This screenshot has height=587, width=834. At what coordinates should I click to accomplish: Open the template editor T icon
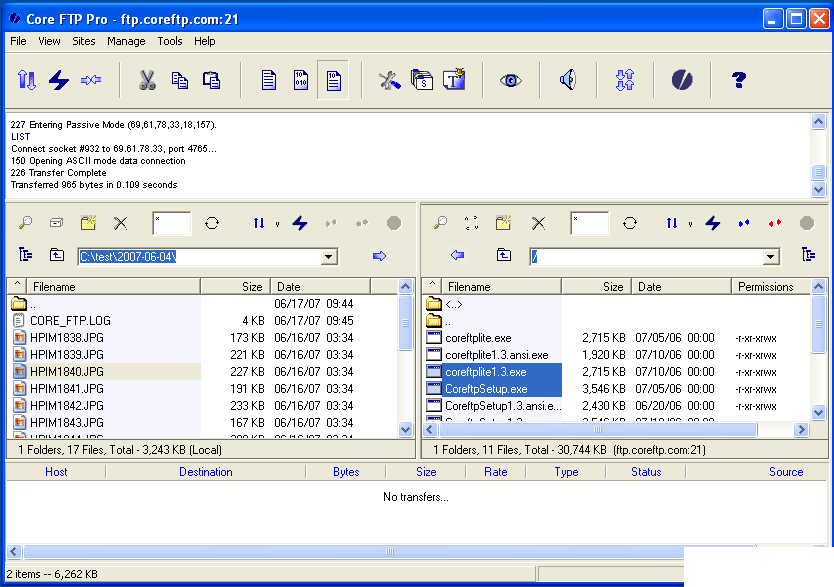(454, 79)
